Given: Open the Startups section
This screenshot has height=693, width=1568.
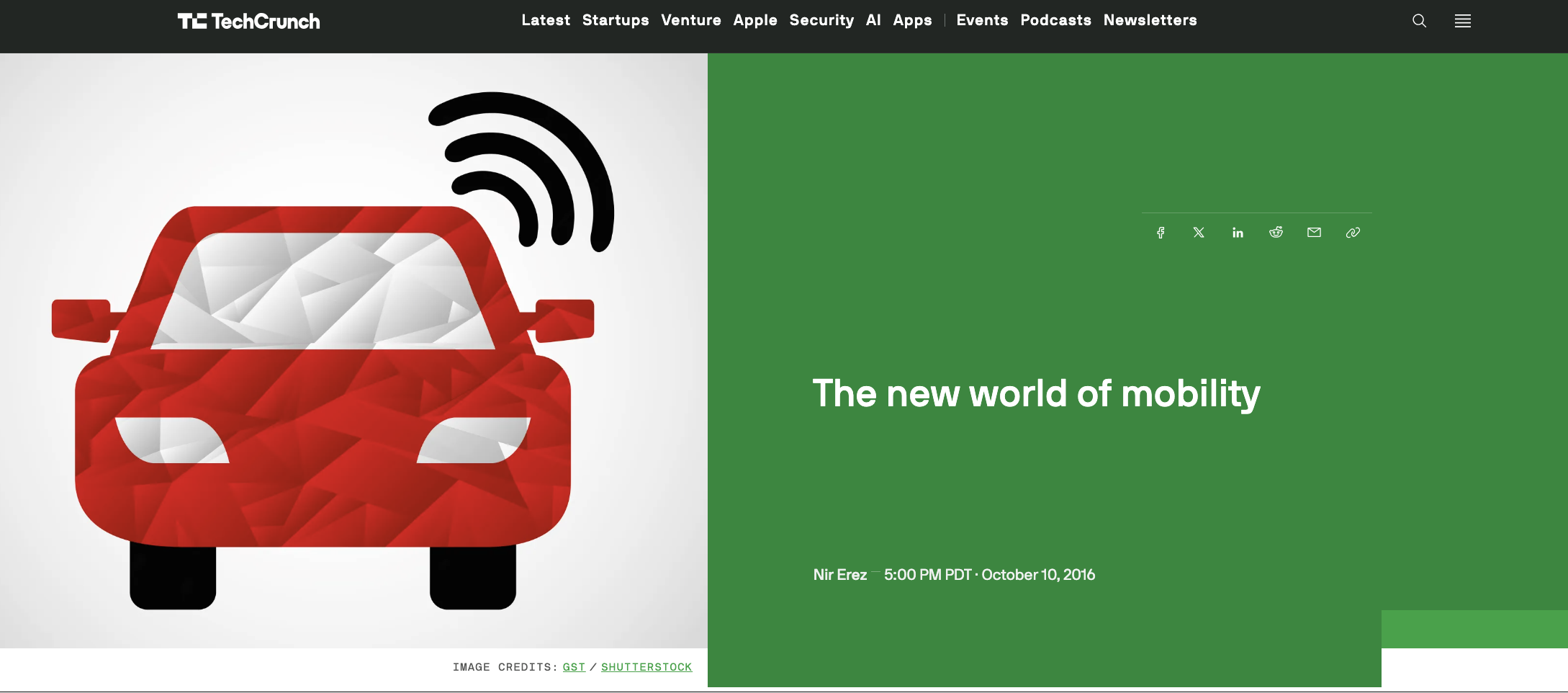Looking at the screenshot, I should pos(616,21).
